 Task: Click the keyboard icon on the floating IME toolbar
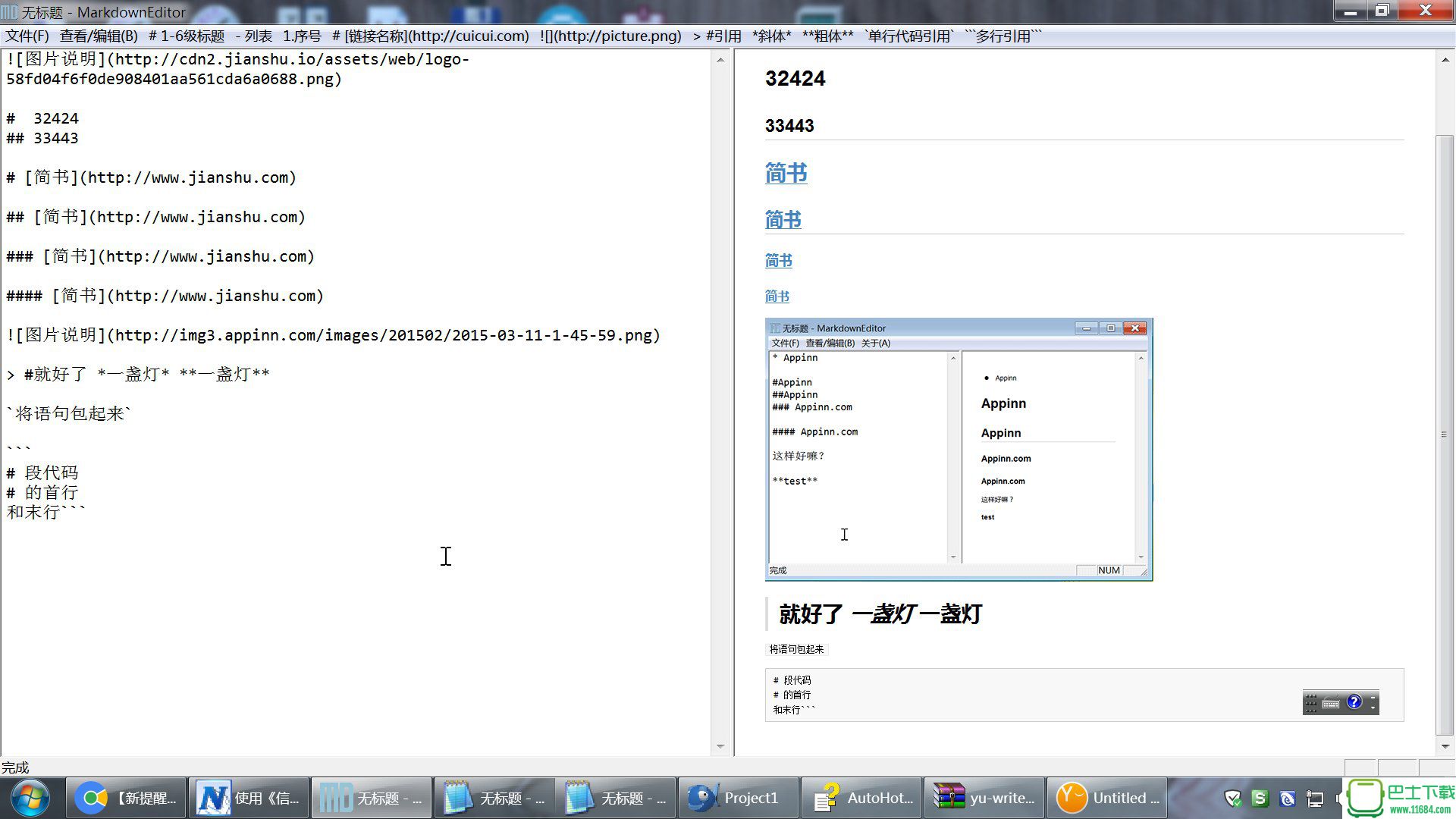click(1331, 703)
